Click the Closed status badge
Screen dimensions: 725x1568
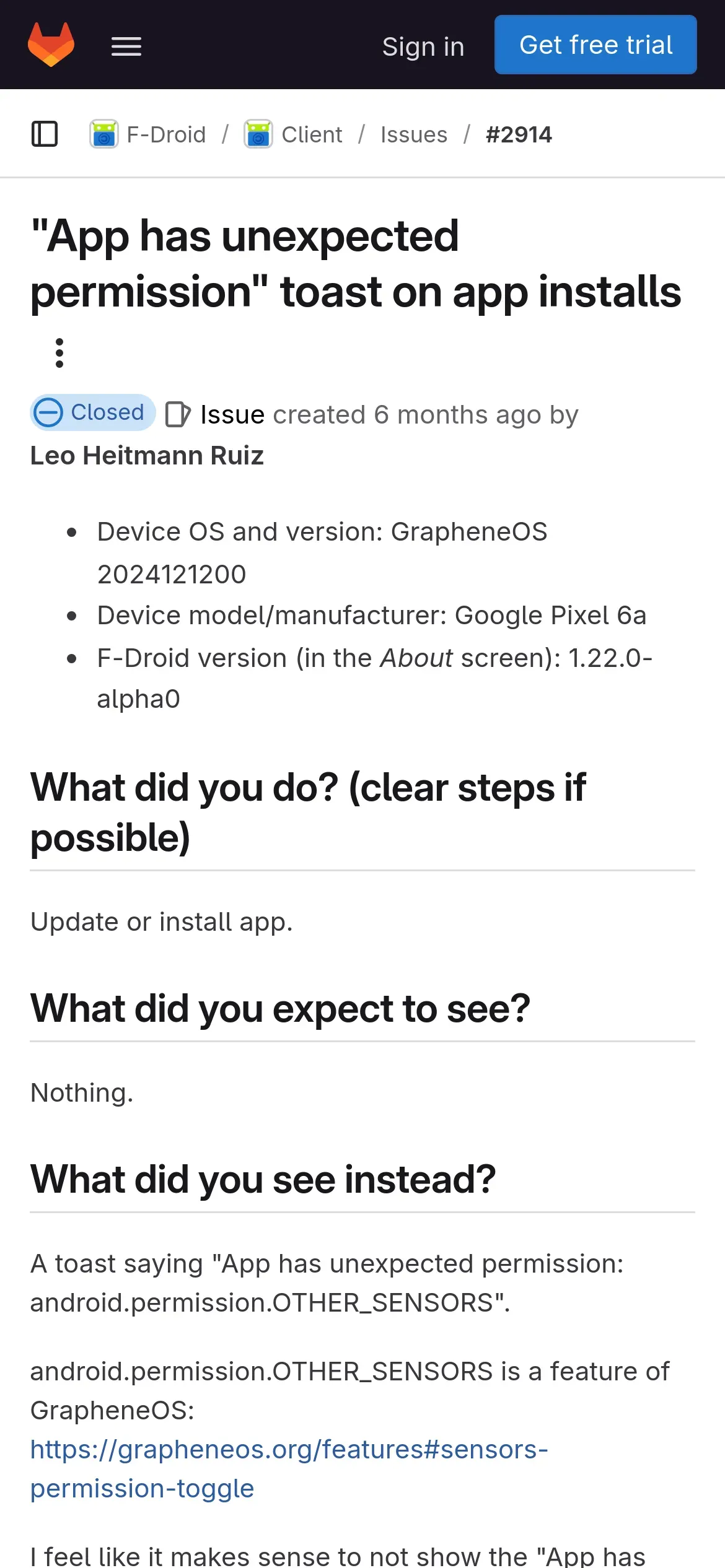click(x=93, y=412)
